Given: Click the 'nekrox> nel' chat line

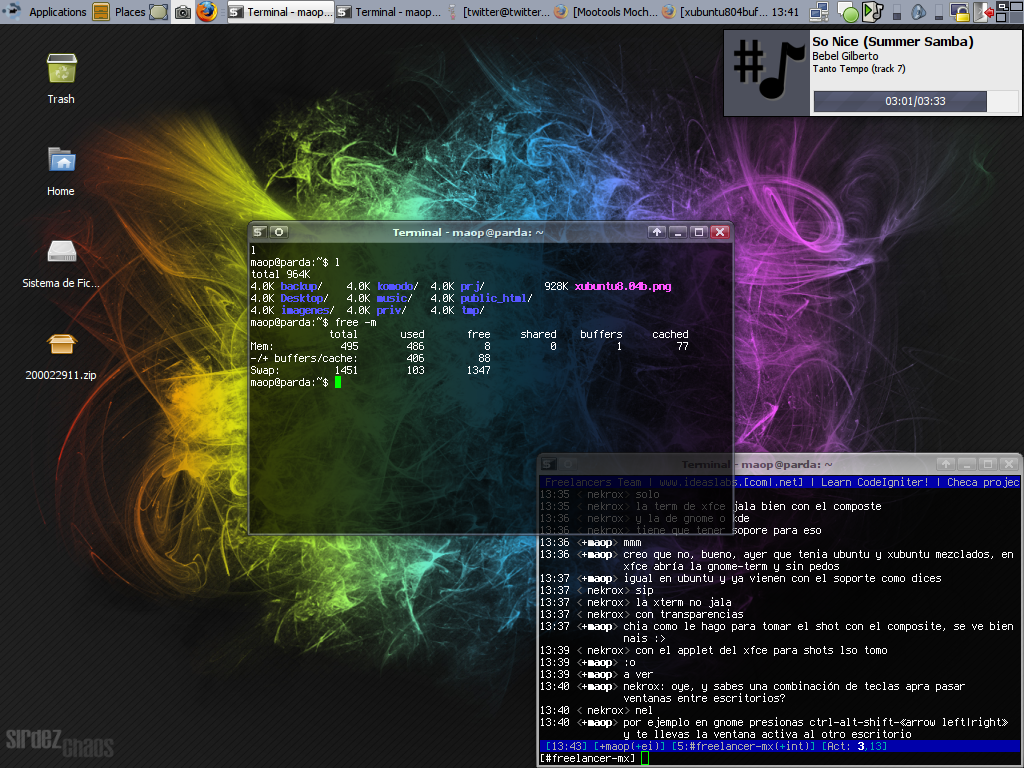Looking at the screenshot, I should click(x=596, y=711).
